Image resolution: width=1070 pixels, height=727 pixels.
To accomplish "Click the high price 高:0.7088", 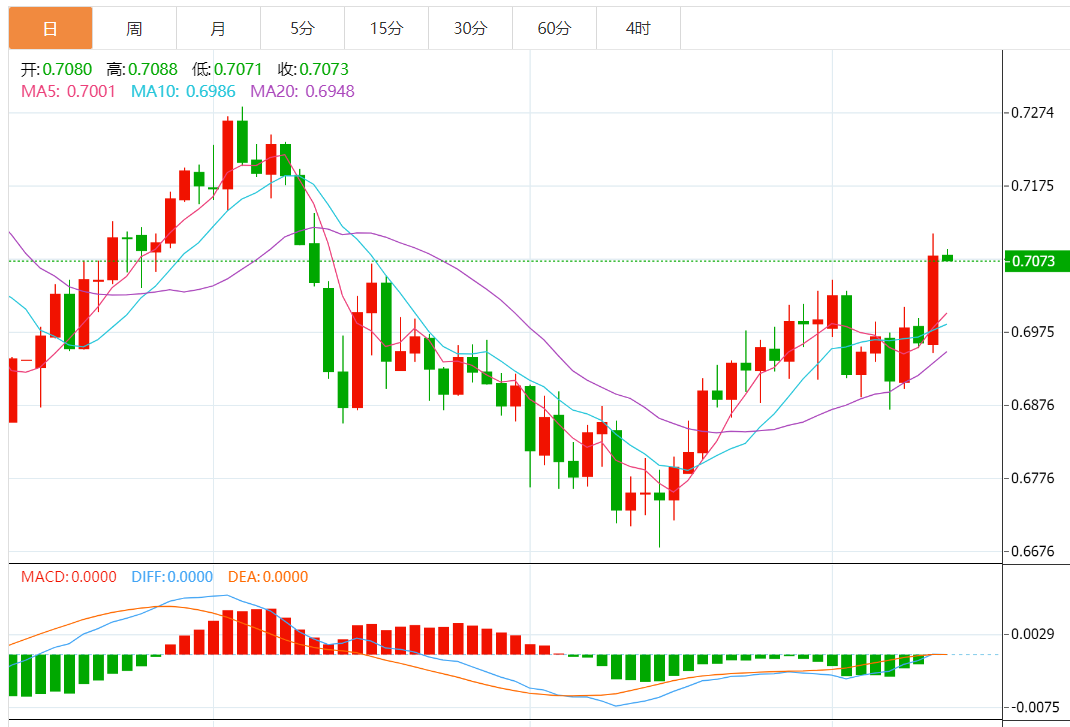I will click(142, 69).
